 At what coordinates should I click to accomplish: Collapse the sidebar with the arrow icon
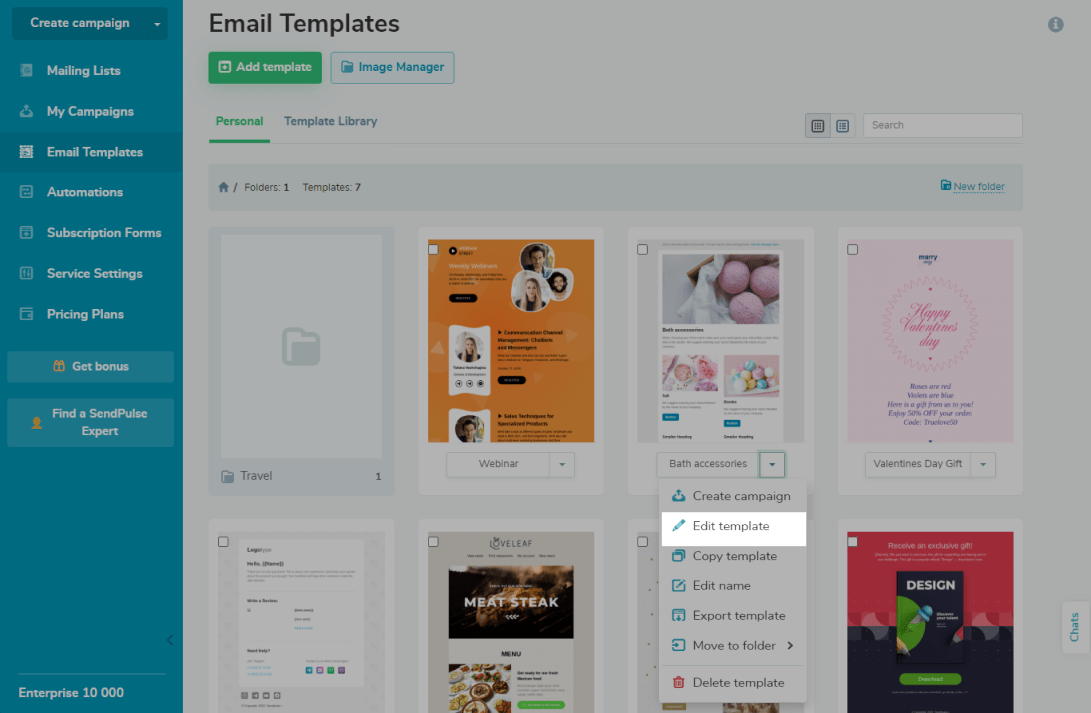point(170,640)
